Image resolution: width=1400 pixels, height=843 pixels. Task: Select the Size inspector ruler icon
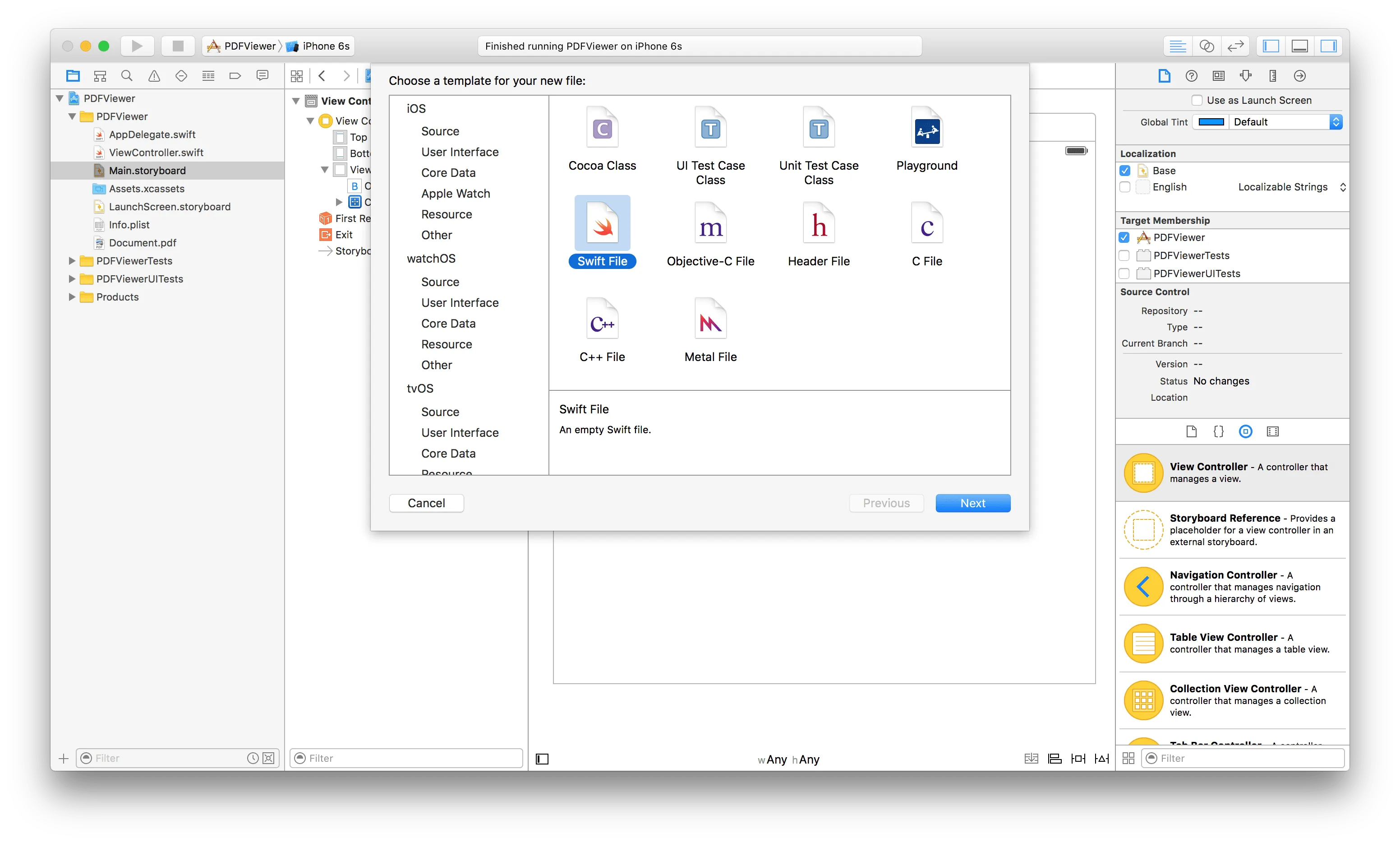(1273, 75)
